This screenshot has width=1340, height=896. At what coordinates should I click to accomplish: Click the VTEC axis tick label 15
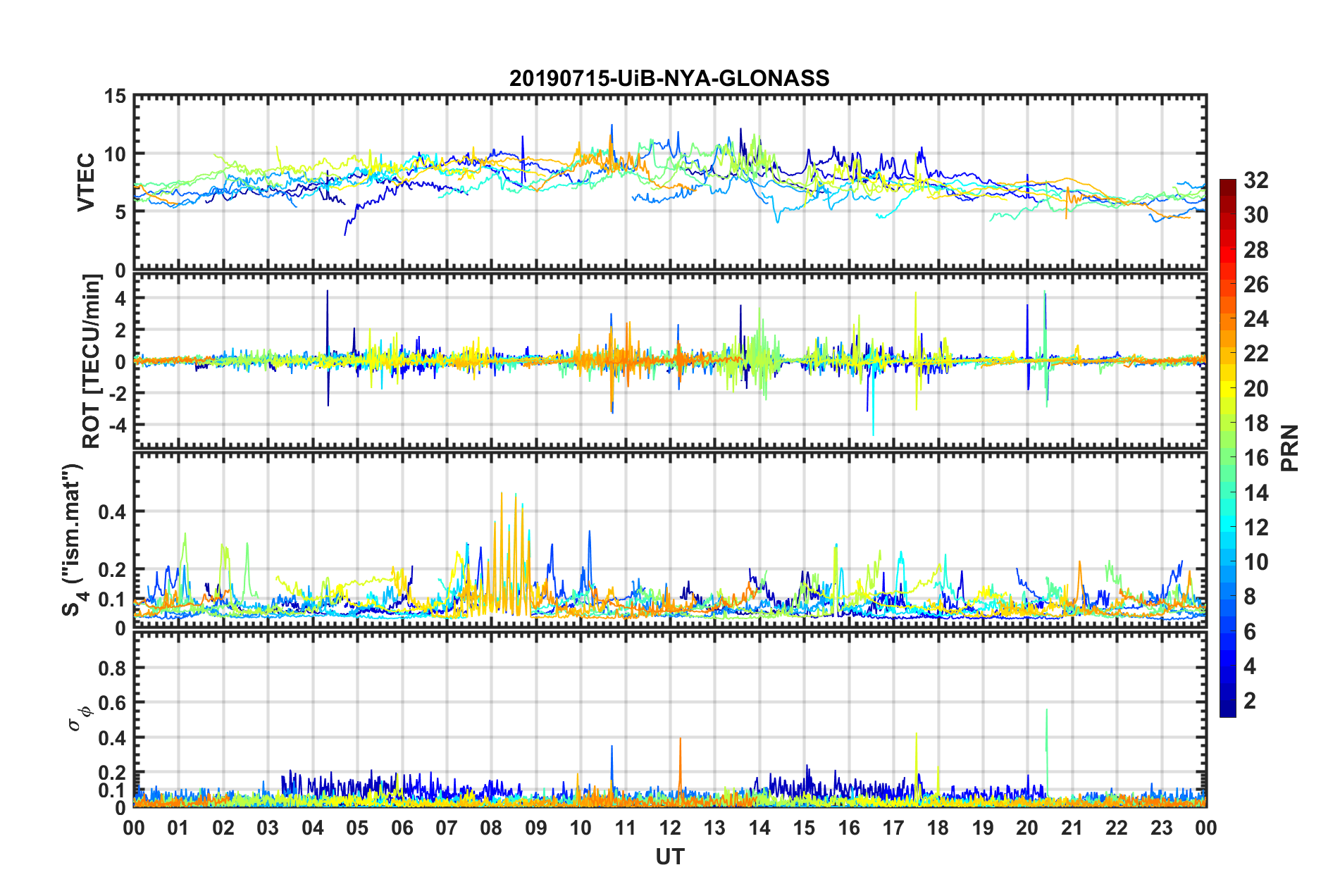[115, 96]
